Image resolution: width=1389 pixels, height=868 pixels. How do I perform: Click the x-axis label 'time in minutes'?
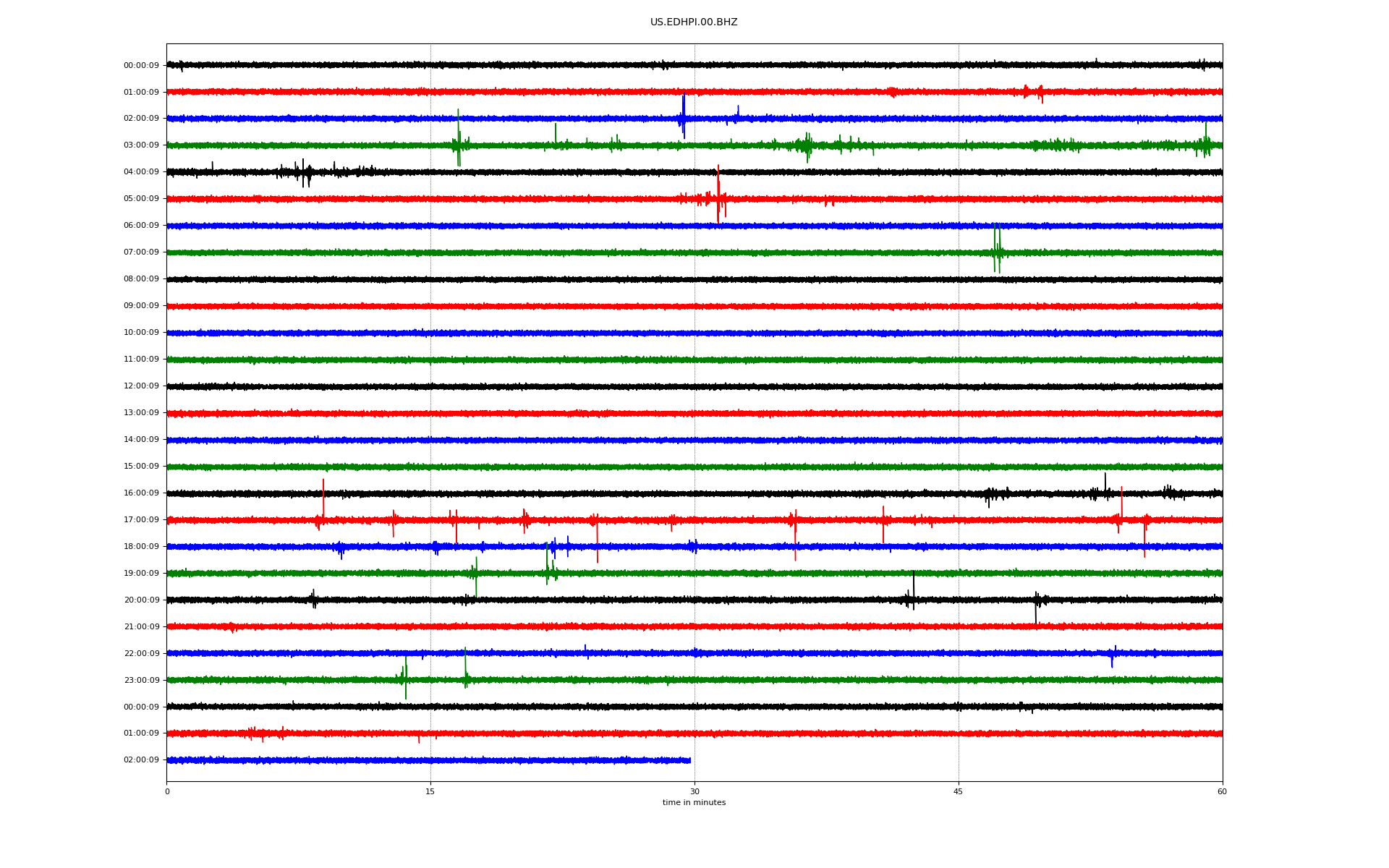[x=693, y=803]
